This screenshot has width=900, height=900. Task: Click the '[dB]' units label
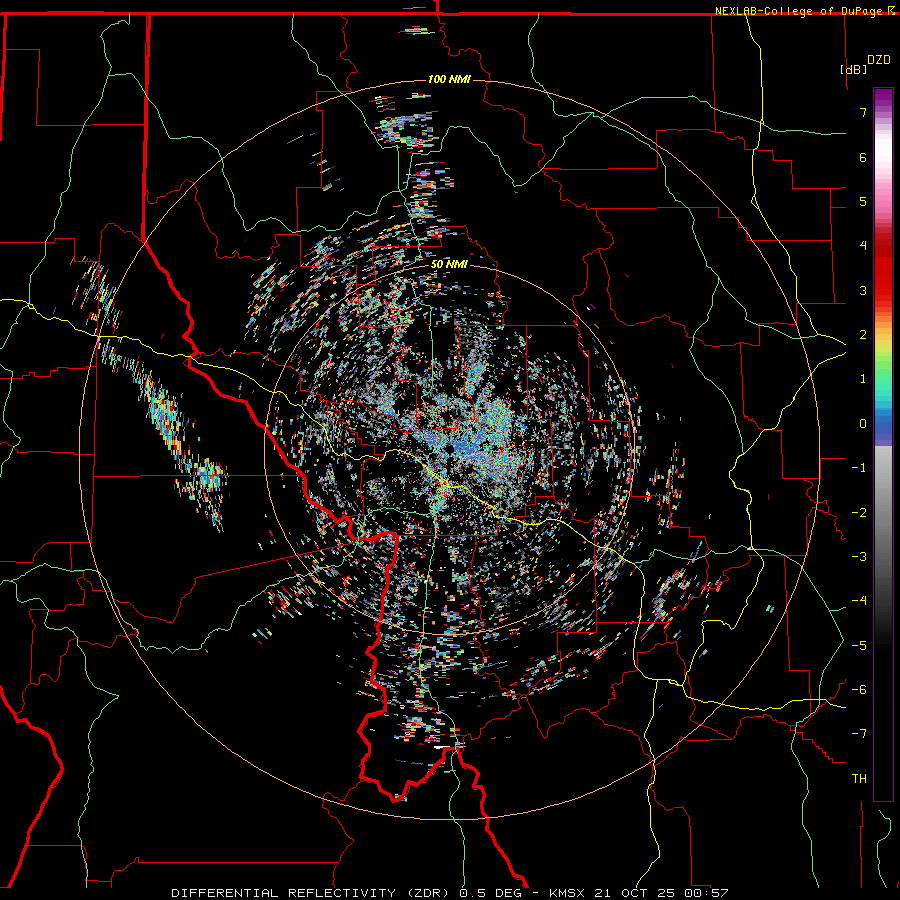pyautogui.click(x=853, y=69)
